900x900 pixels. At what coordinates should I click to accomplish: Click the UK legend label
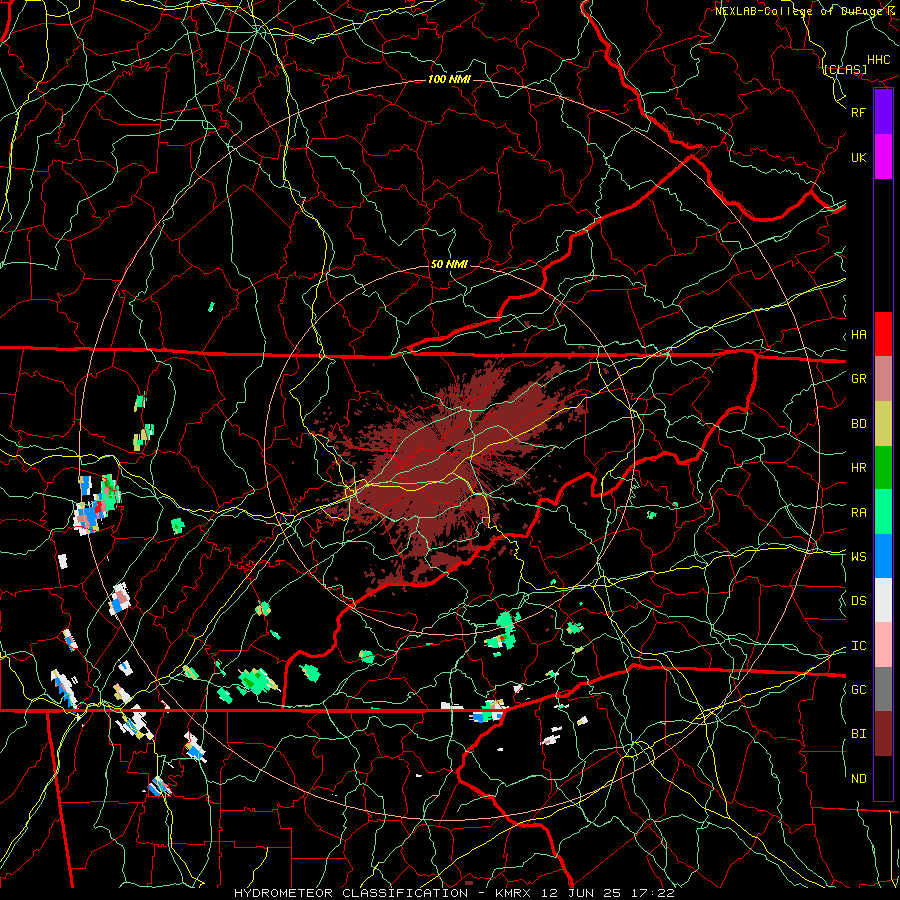(859, 158)
